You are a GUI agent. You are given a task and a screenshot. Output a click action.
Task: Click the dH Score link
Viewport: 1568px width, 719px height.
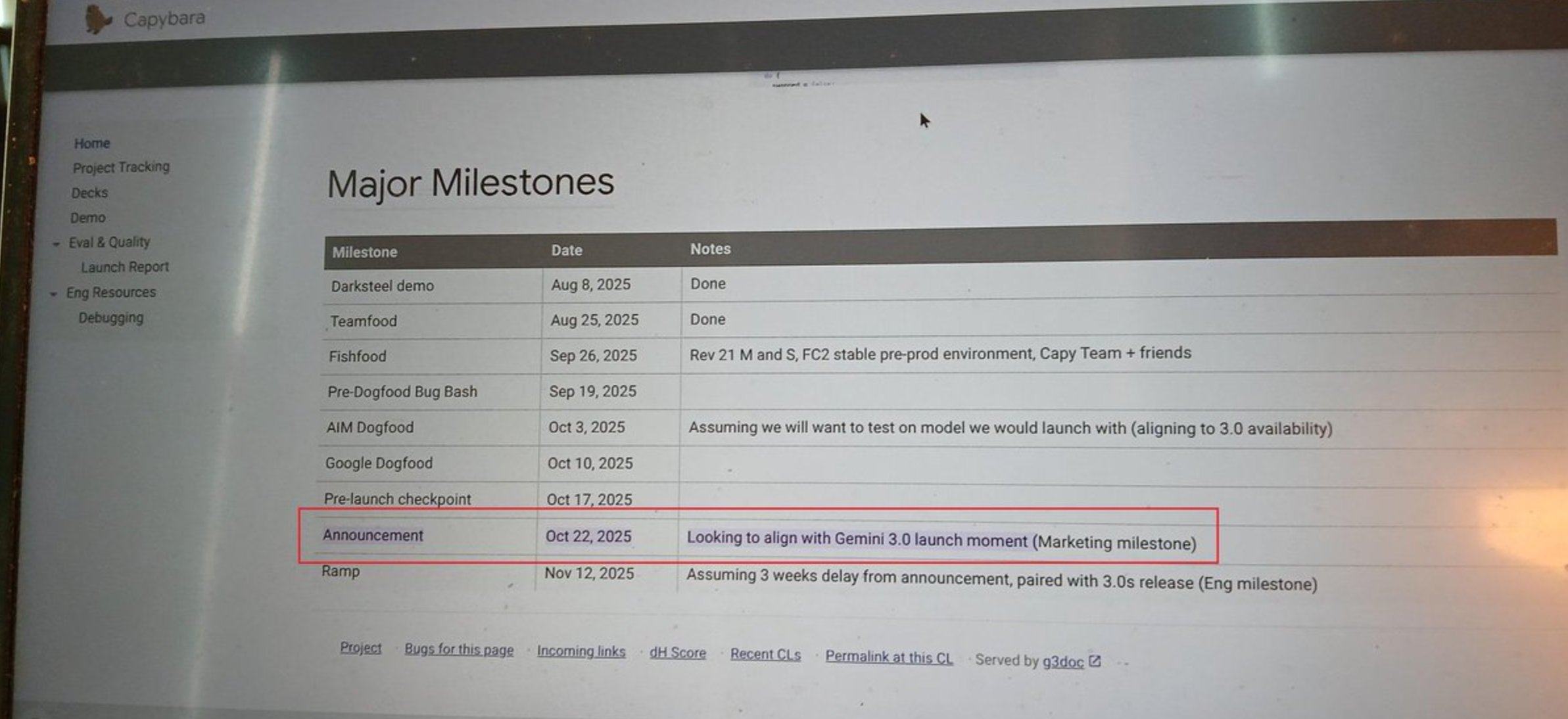coord(678,653)
